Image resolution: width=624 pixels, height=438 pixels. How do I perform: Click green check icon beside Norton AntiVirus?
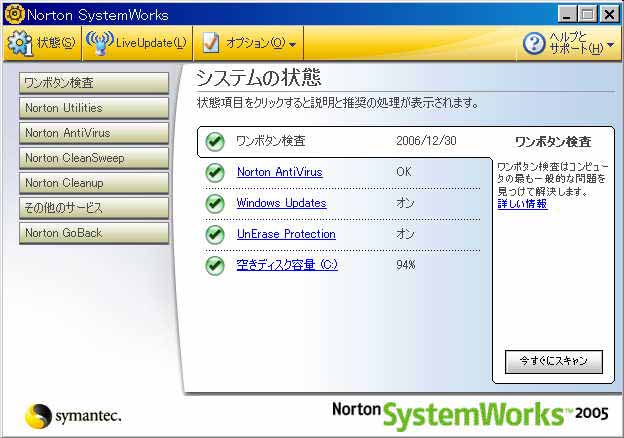point(215,172)
